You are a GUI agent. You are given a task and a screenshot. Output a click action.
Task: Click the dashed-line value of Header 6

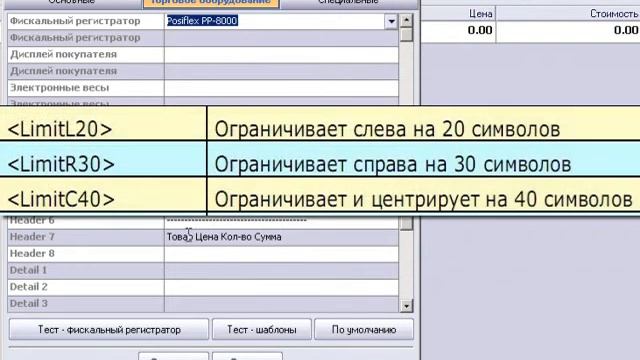(237, 220)
